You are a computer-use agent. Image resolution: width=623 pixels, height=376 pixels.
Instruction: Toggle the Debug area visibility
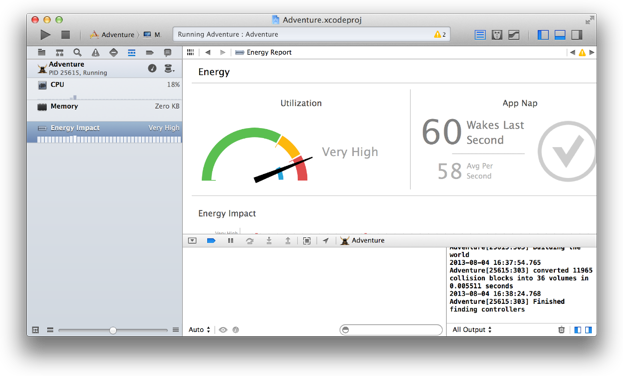pyautogui.click(x=560, y=35)
